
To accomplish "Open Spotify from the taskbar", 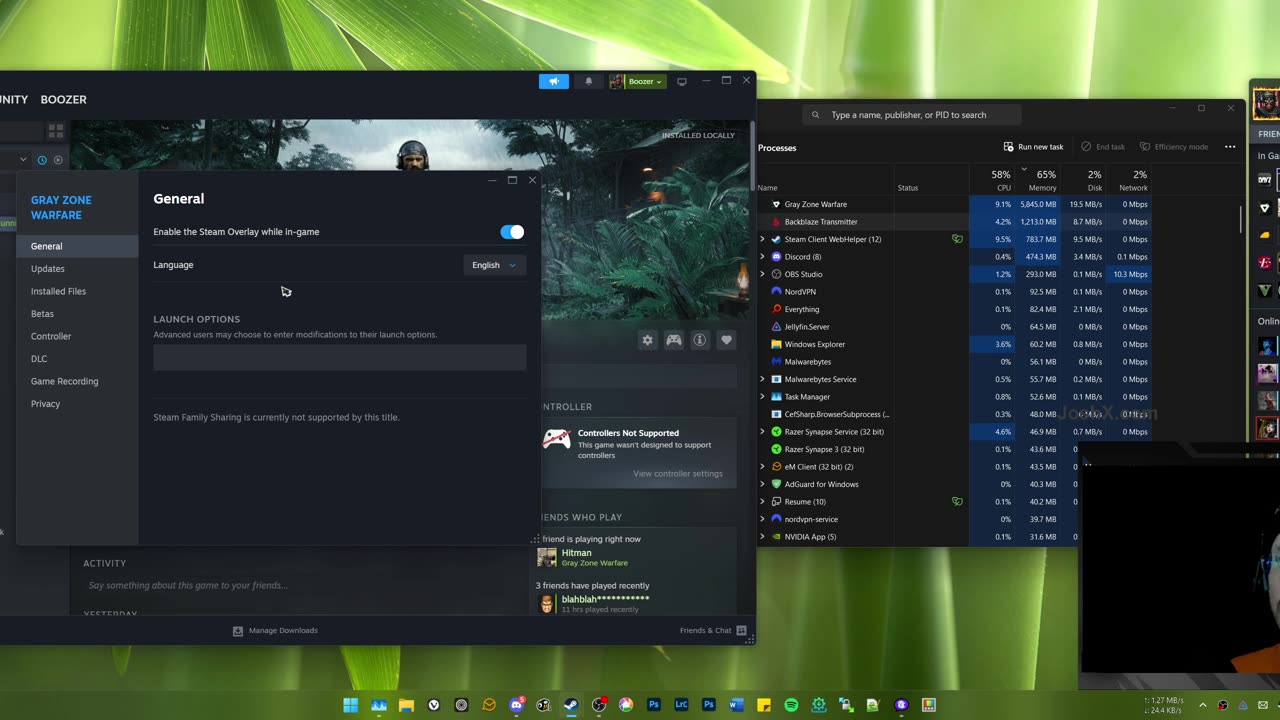I will (791, 705).
